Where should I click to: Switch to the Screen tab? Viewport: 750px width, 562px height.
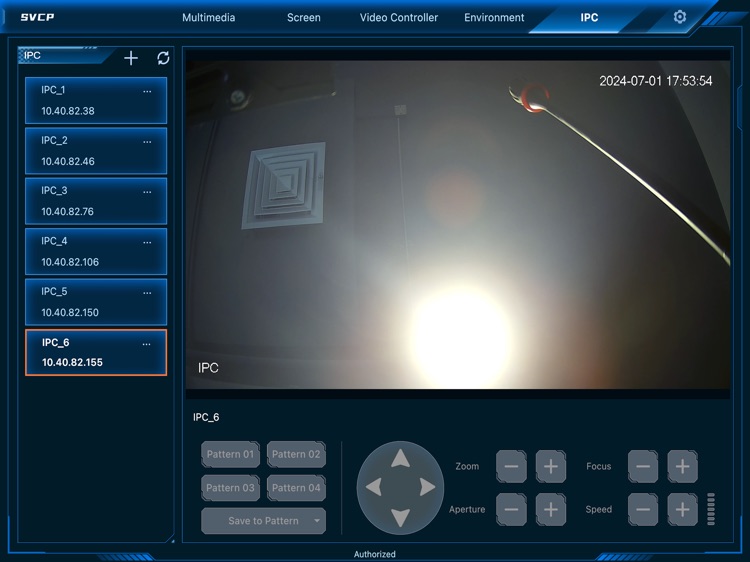coord(304,18)
